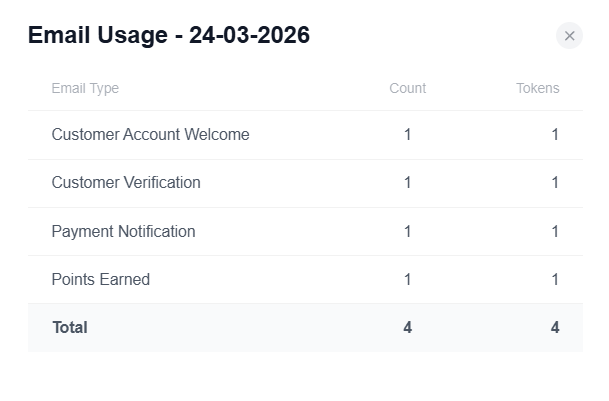This screenshot has height=401, width=609.
Task: Click the Email Type column header
Action: click(85, 88)
